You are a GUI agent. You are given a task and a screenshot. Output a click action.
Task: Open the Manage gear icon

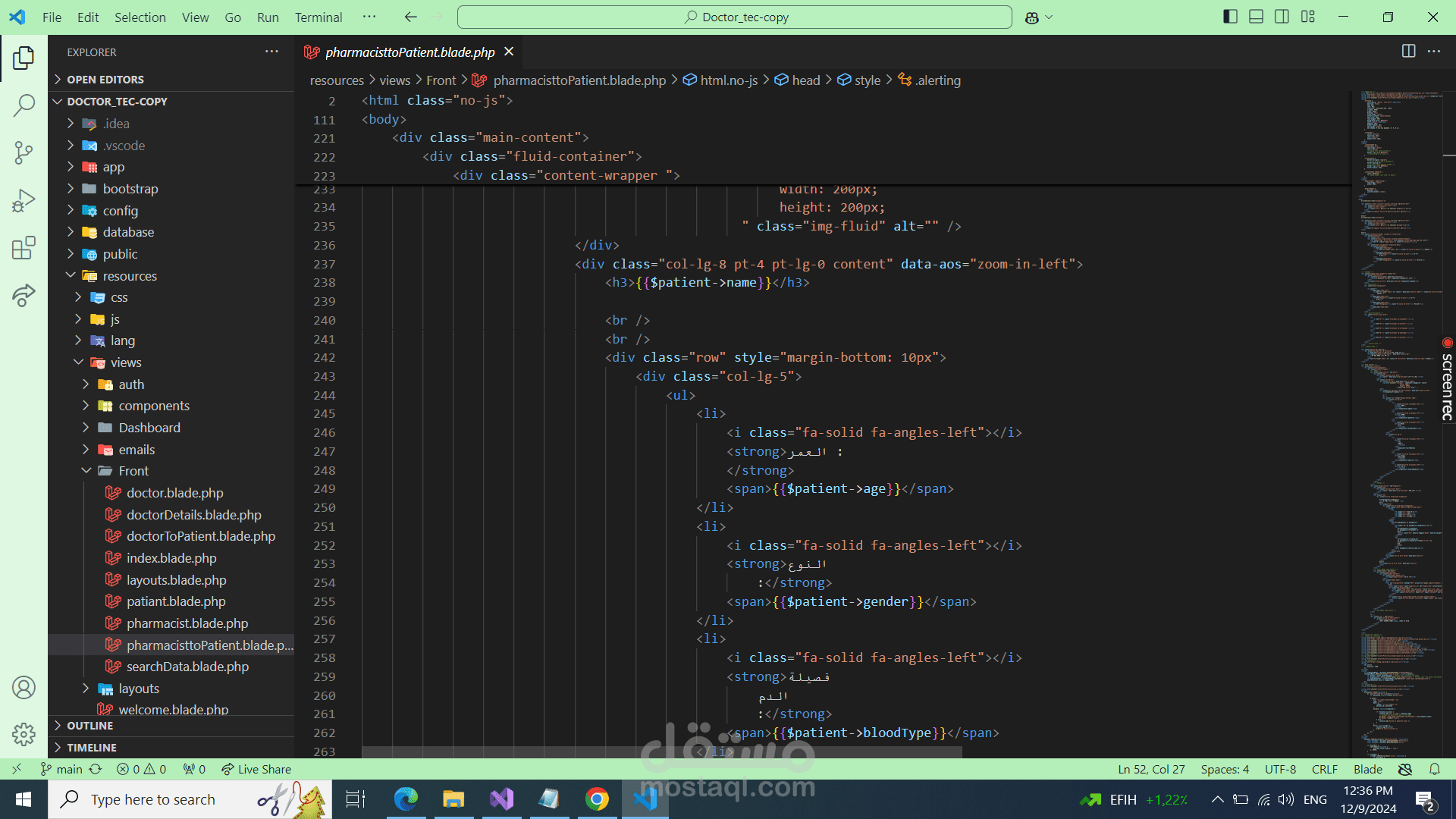pos(24,734)
